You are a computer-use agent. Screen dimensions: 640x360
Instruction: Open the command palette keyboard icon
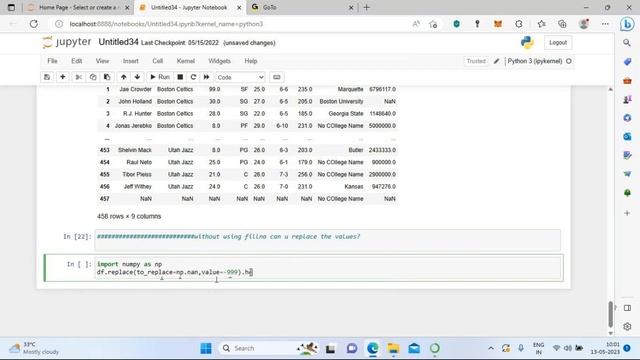point(277,77)
